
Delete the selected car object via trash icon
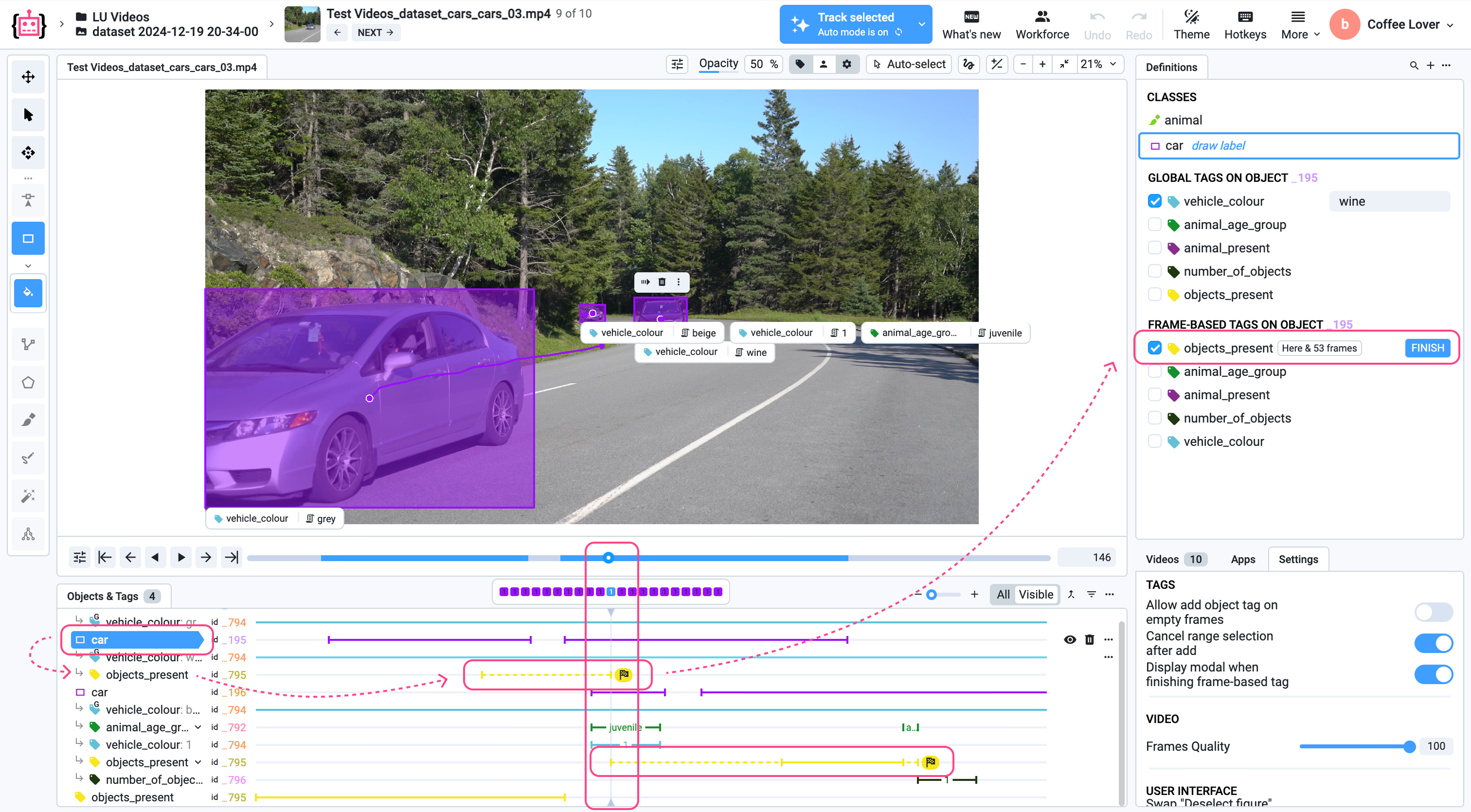1089,640
